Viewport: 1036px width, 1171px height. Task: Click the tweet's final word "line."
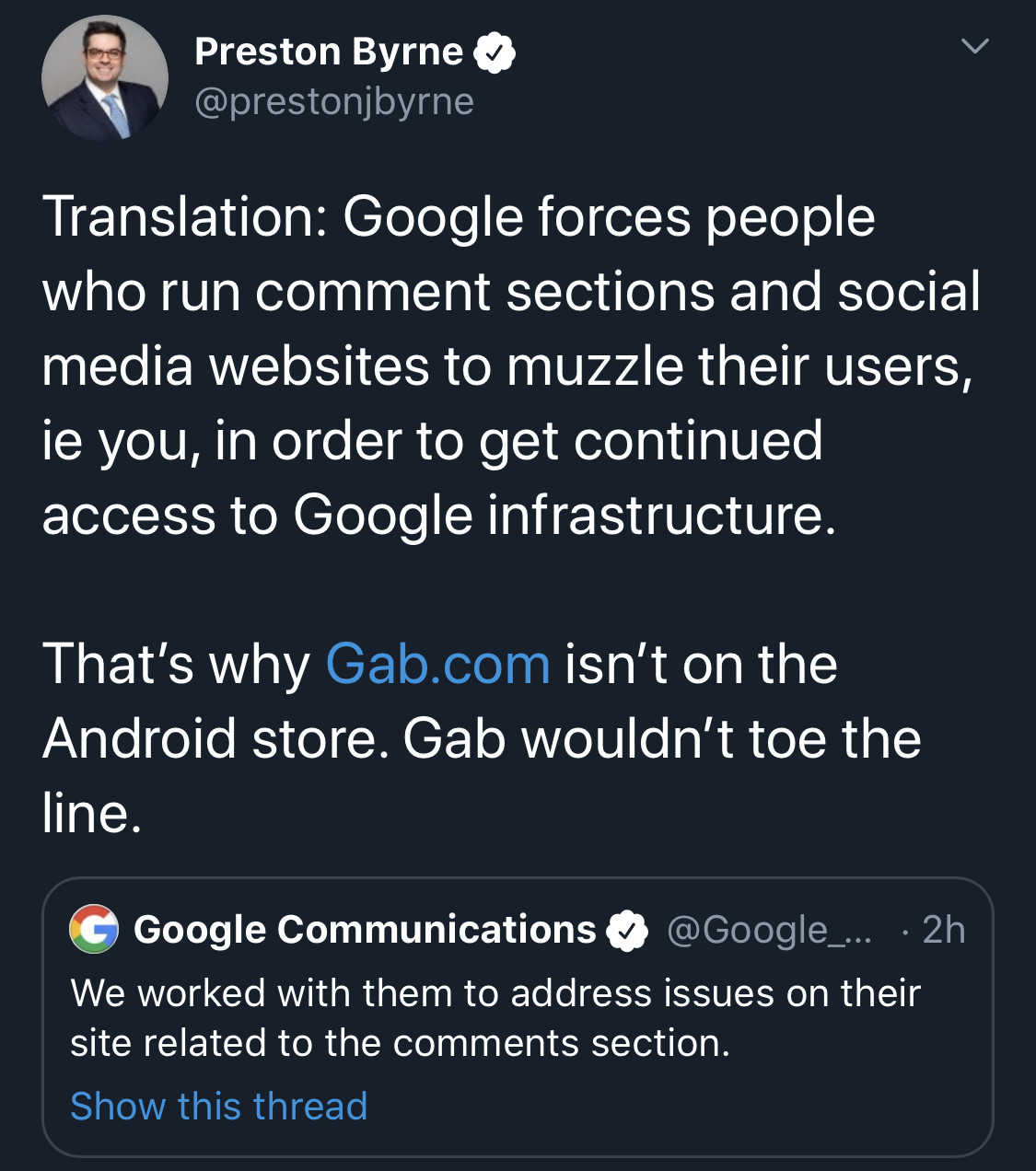92,814
